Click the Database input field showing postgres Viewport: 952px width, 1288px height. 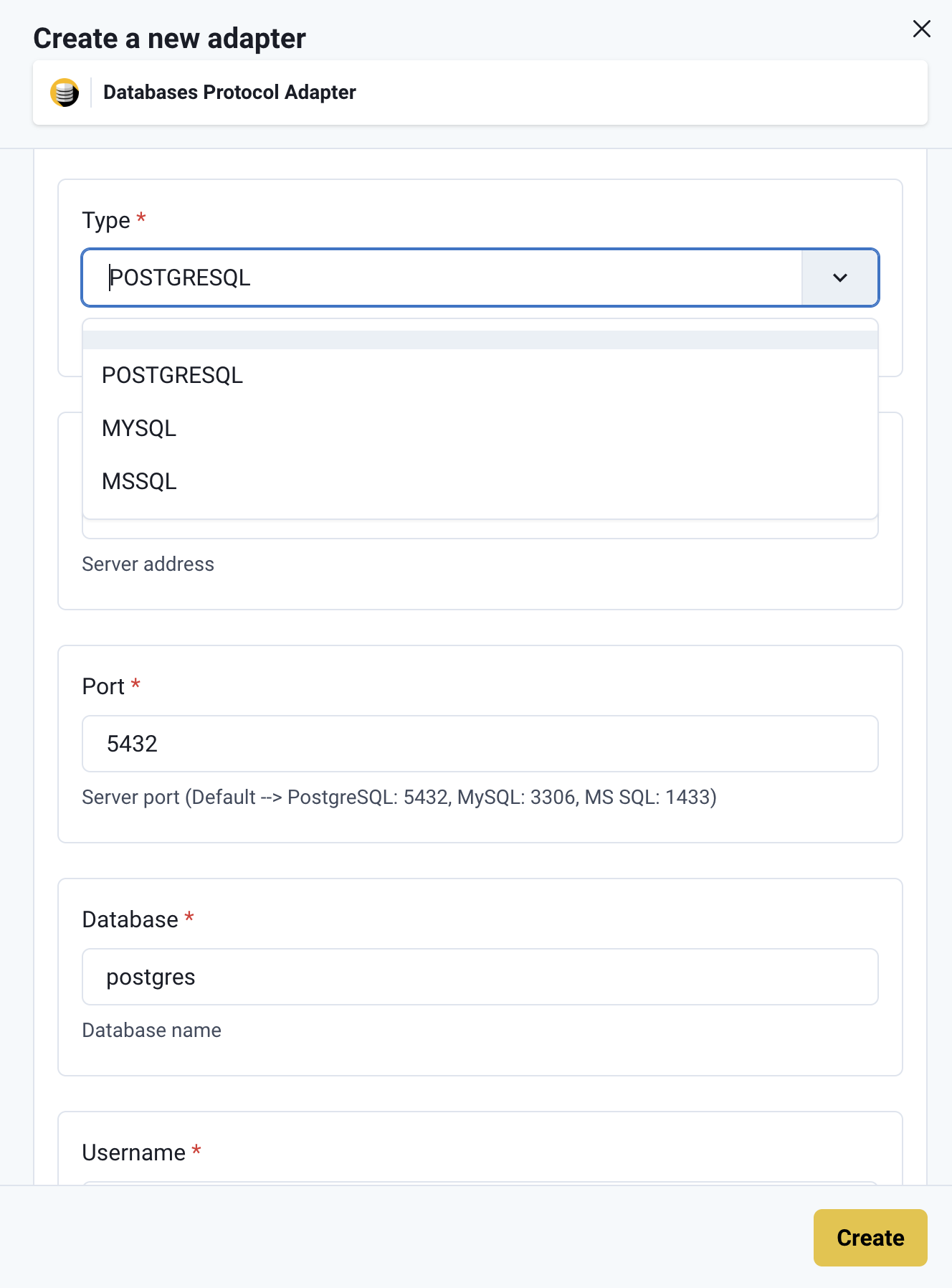pyautogui.click(x=480, y=977)
